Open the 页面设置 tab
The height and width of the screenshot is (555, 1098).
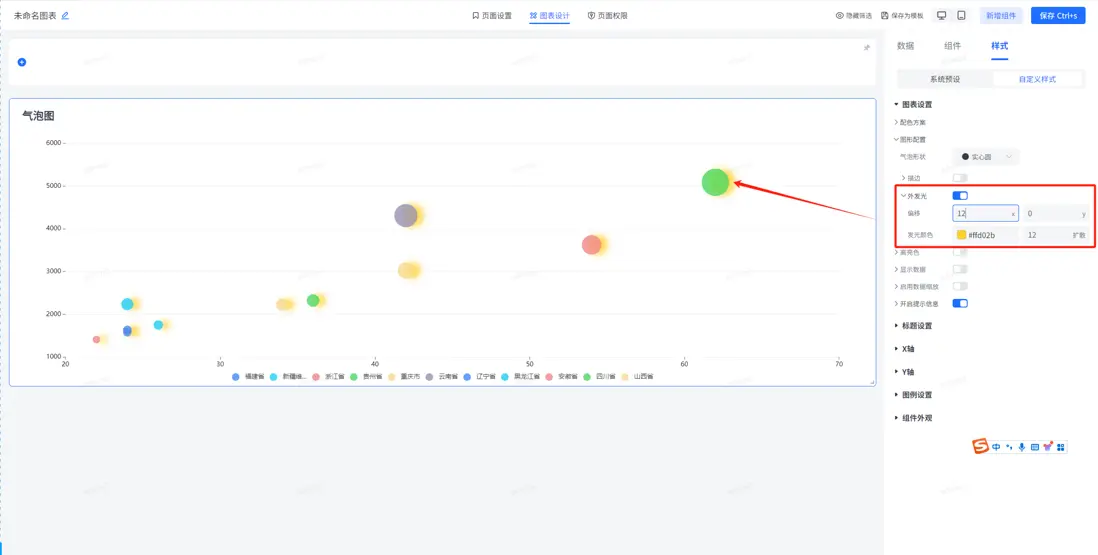(492, 15)
